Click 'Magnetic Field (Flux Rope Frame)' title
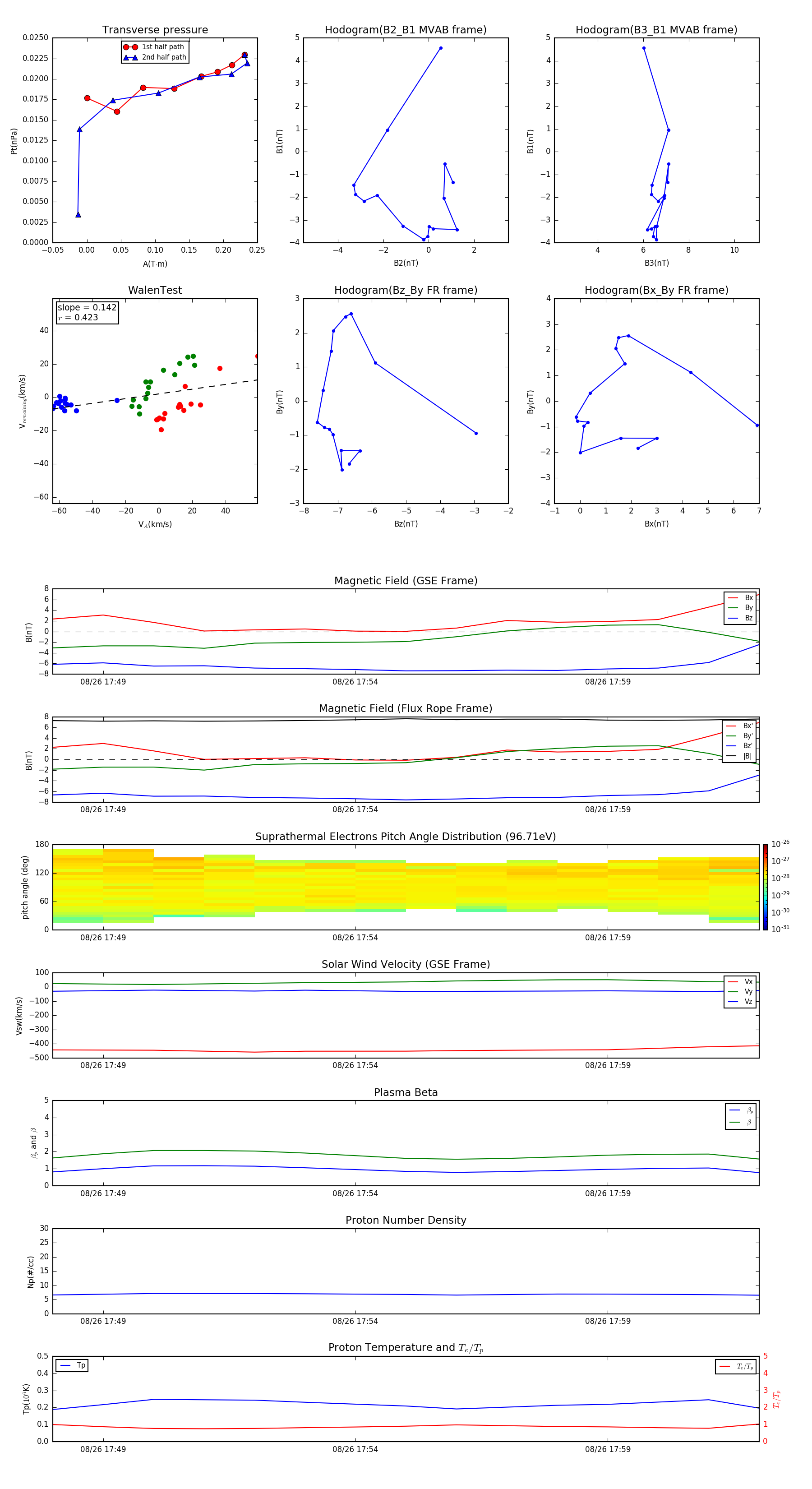The height and width of the screenshot is (1489, 812). point(406,709)
